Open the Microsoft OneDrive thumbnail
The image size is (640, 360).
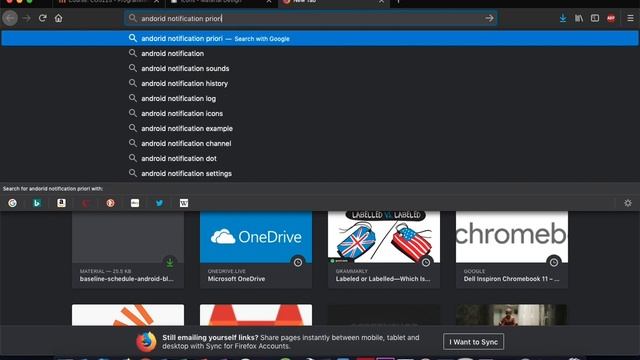256,237
